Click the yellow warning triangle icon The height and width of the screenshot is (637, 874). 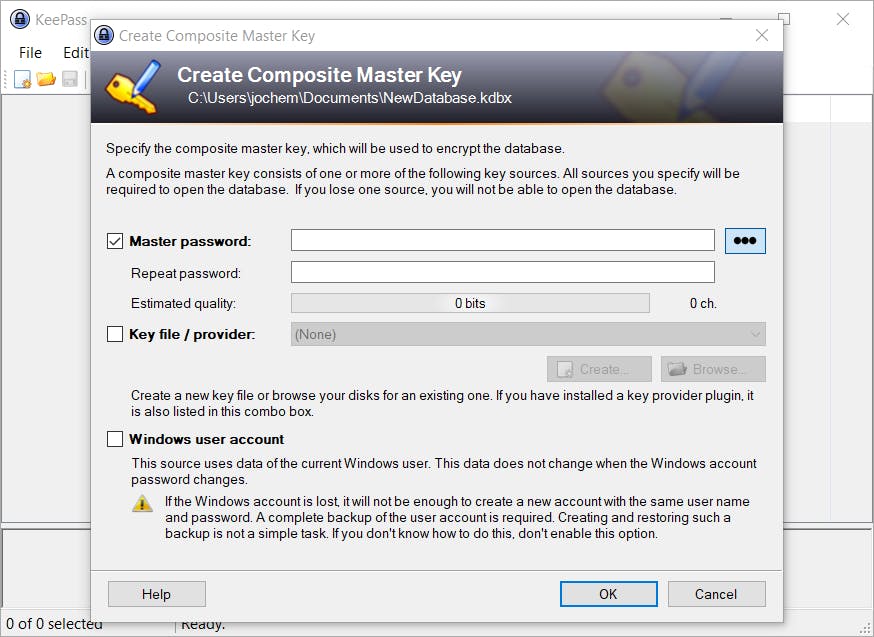[x=142, y=503]
